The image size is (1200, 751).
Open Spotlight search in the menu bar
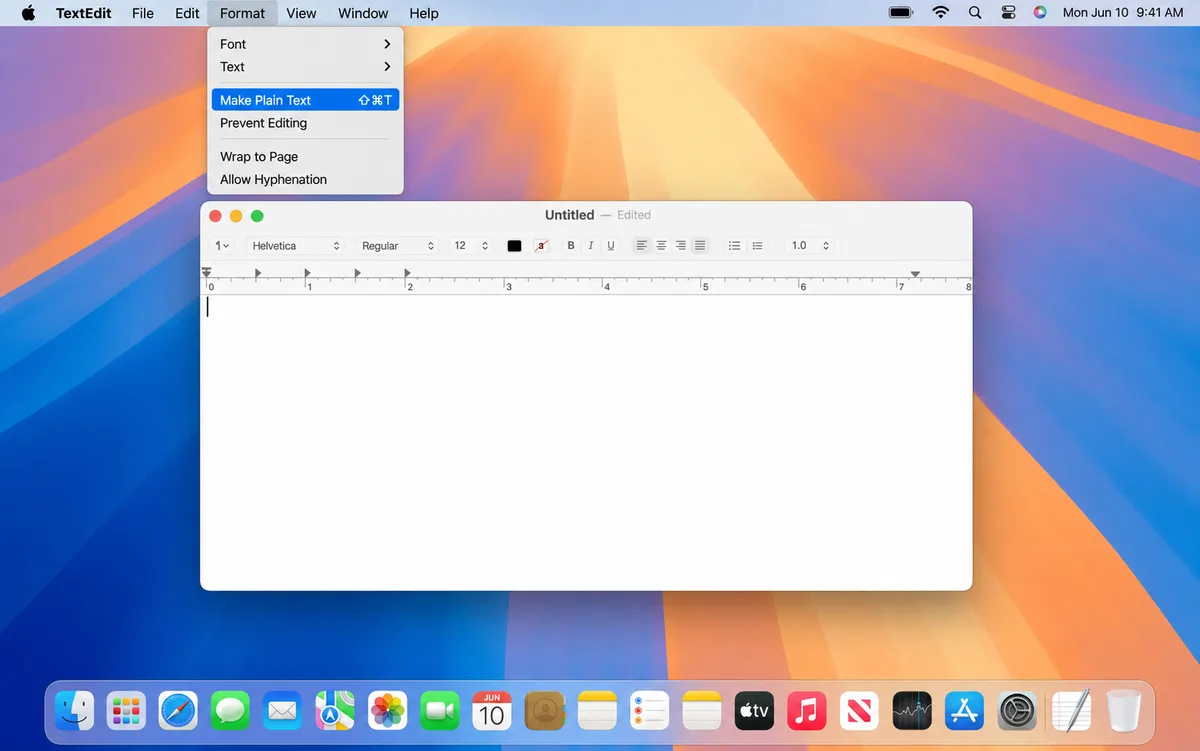[975, 13]
